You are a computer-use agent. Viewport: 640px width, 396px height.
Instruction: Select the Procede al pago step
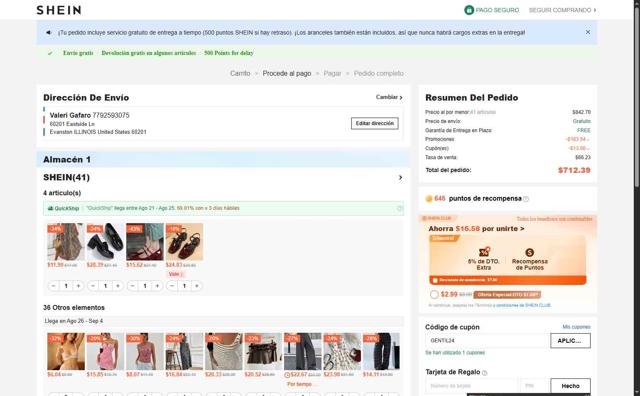[287, 73]
